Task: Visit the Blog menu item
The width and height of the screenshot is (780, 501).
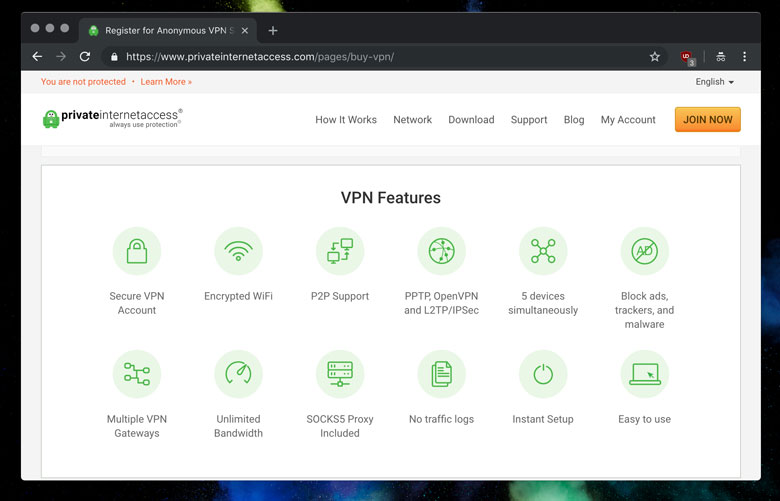Action: (x=574, y=119)
